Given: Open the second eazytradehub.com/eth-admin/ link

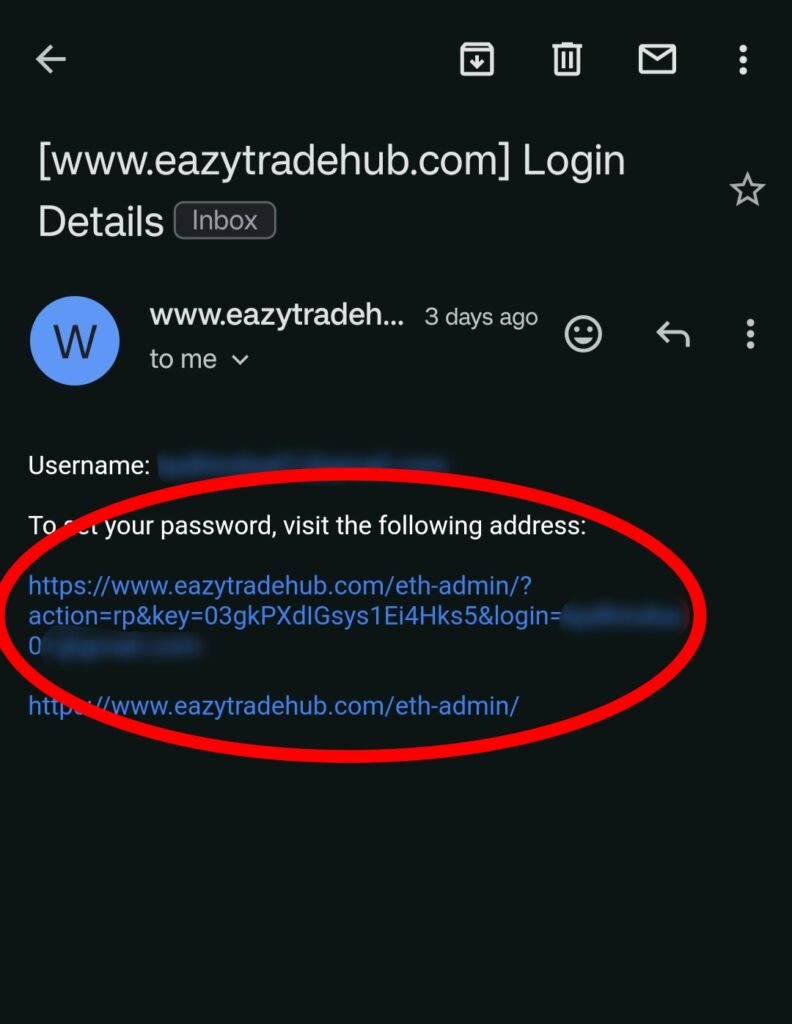Looking at the screenshot, I should pyautogui.click(x=274, y=706).
